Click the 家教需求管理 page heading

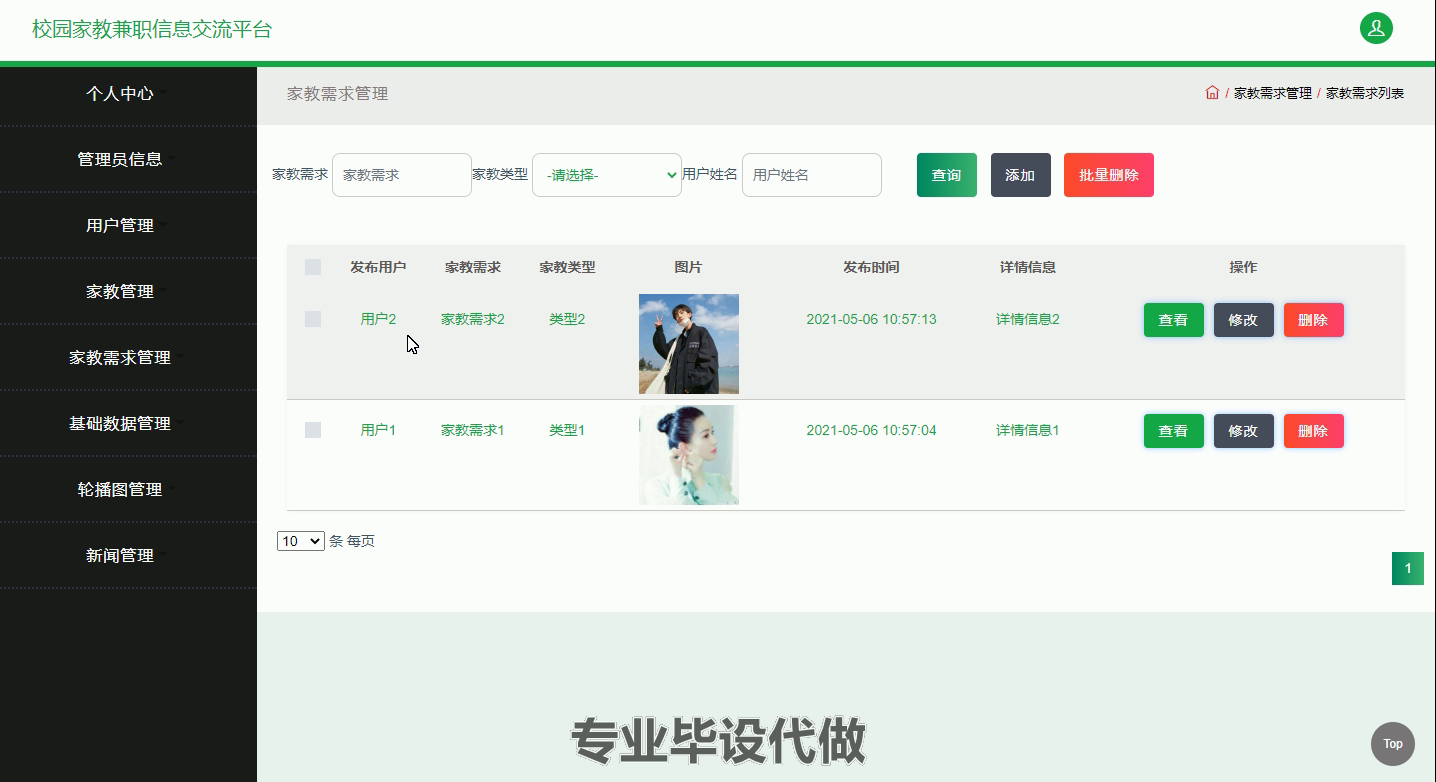point(337,93)
